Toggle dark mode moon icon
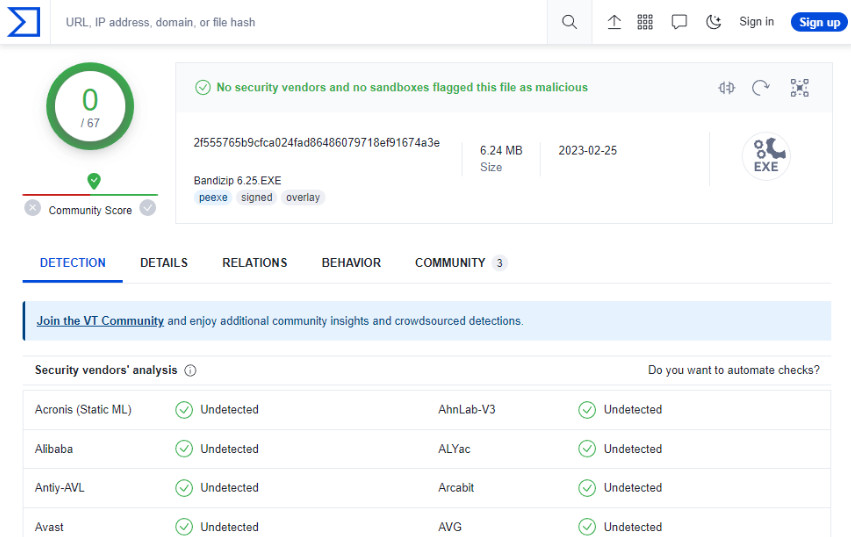The image size is (851, 537). pyautogui.click(x=713, y=22)
